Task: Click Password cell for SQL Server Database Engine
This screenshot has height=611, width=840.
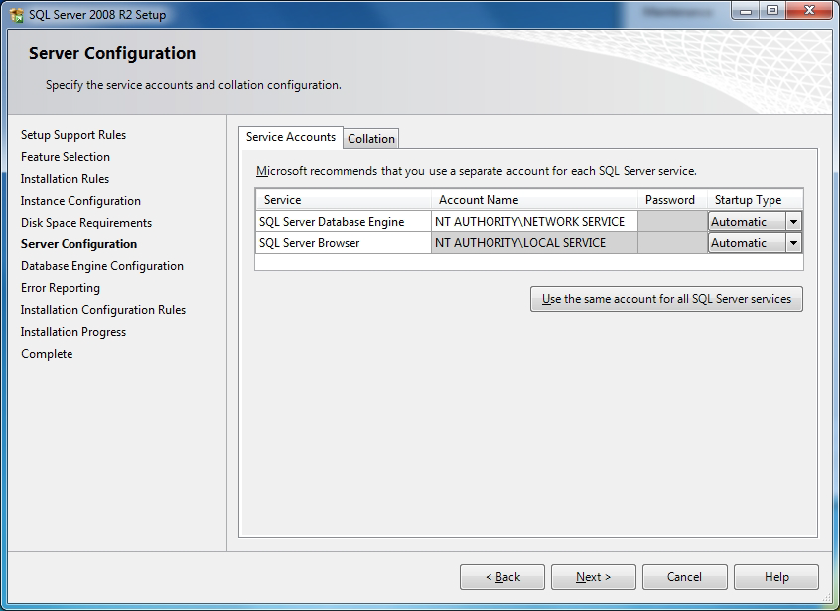Action: (x=672, y=222)
